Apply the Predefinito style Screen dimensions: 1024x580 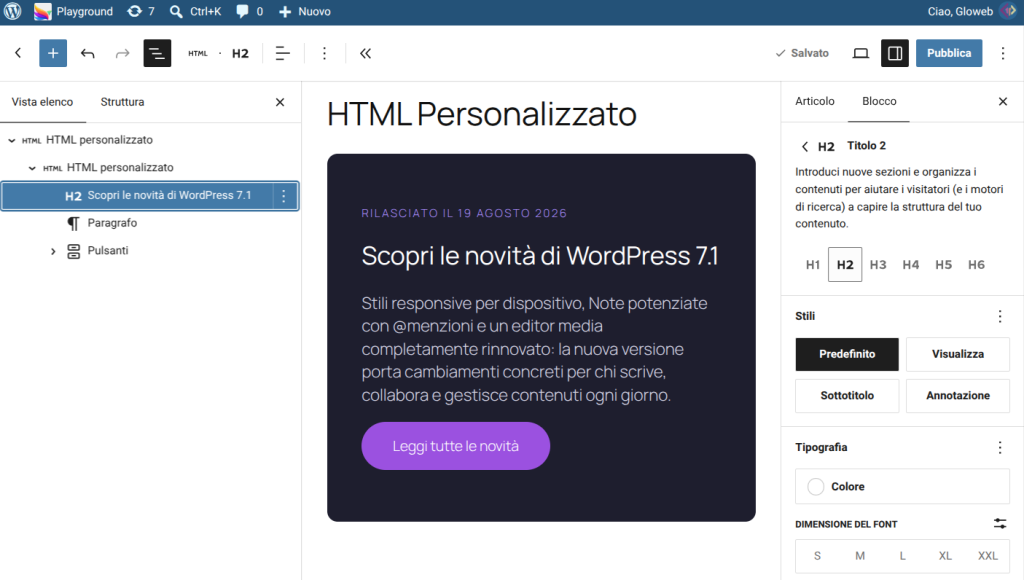[847, 354]
